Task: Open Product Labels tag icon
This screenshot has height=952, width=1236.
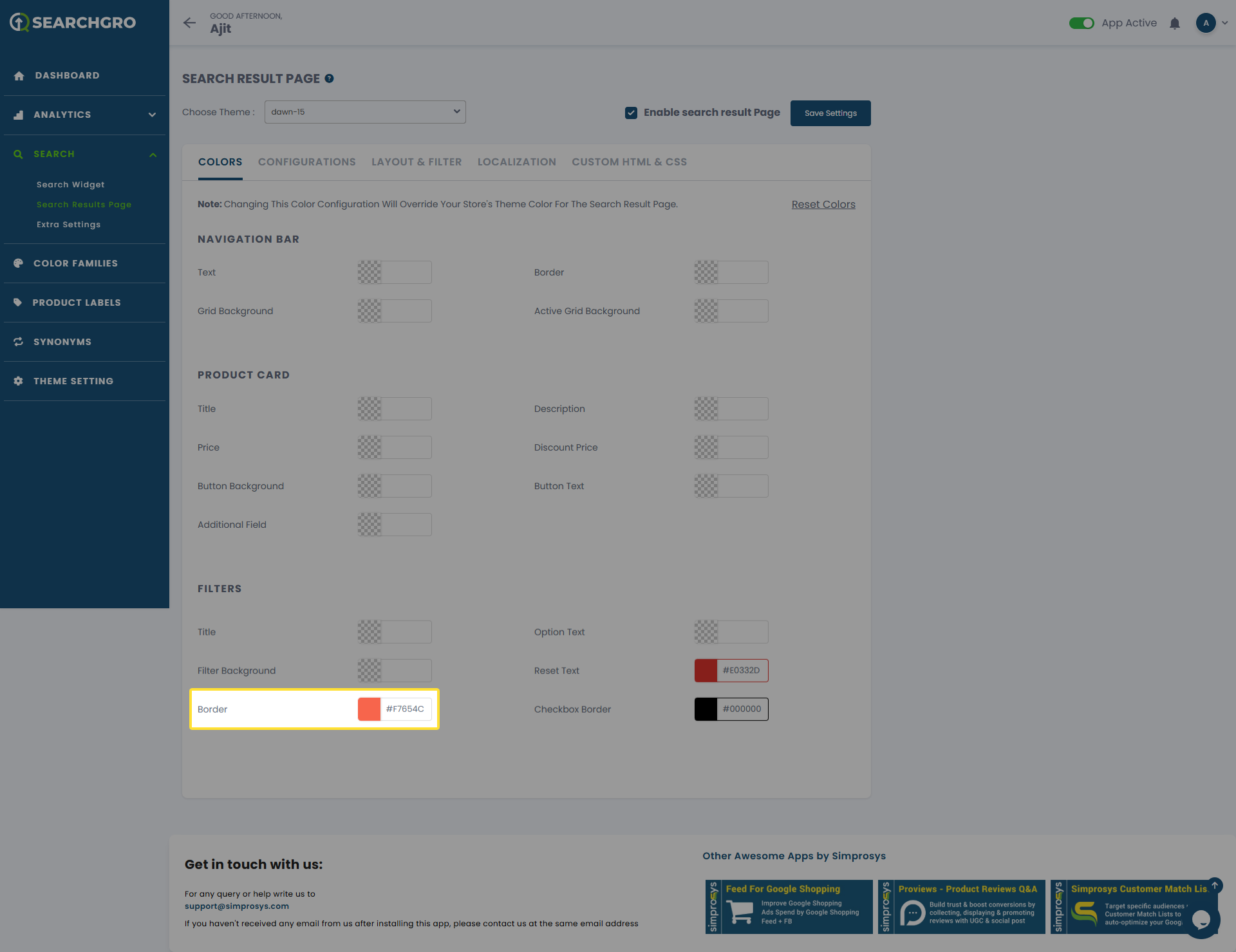Action: tap(18, 303)
